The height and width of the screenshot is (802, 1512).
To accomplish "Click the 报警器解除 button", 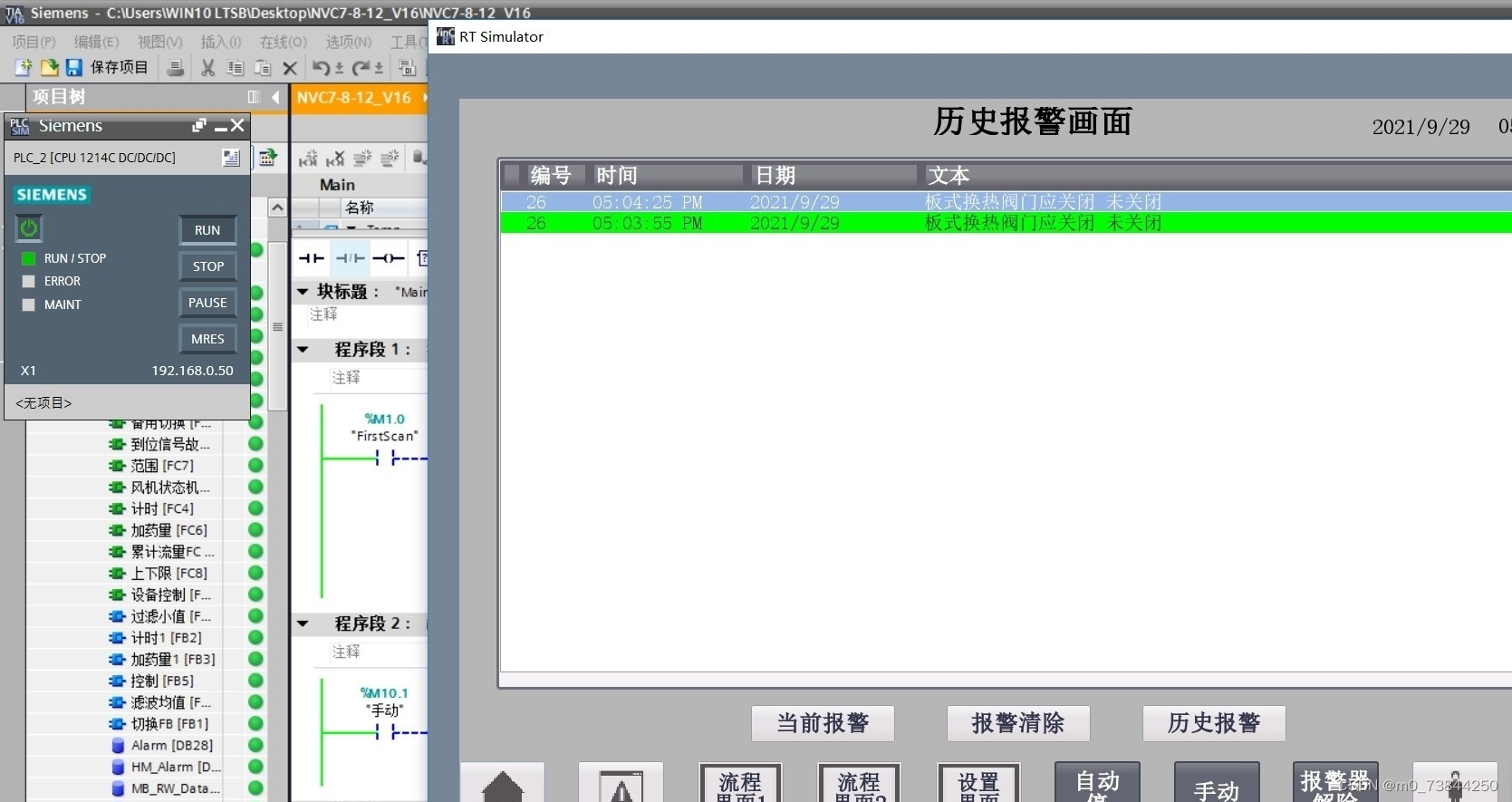I will coord(1335,783).
